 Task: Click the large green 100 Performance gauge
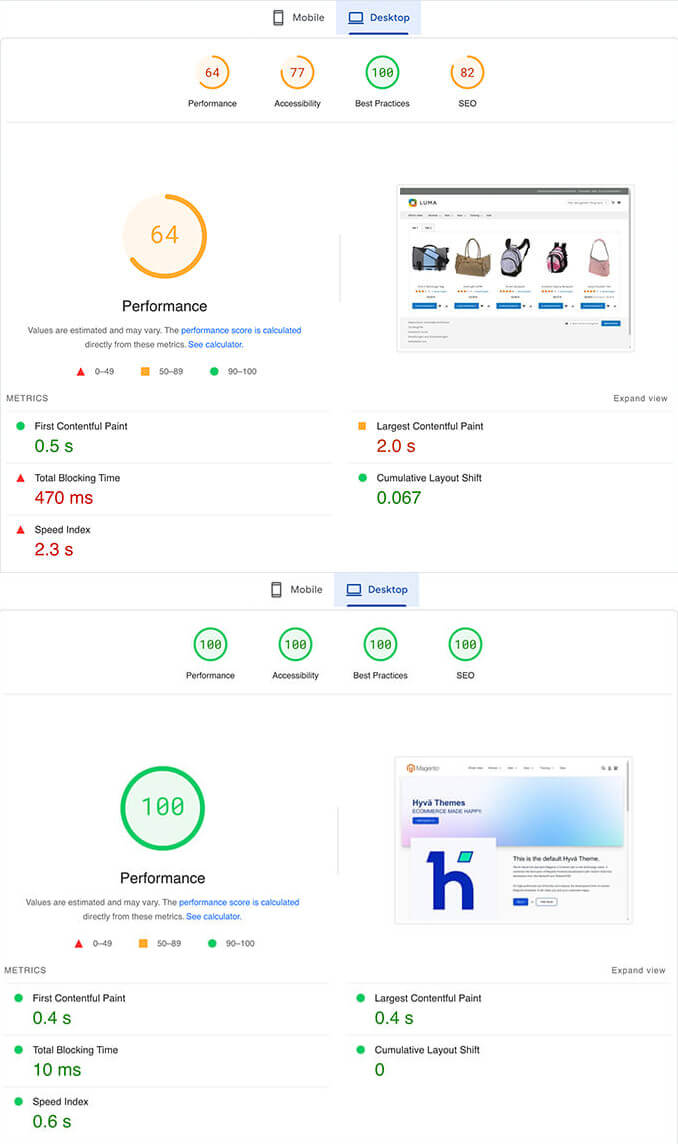(x=162, y=807)
